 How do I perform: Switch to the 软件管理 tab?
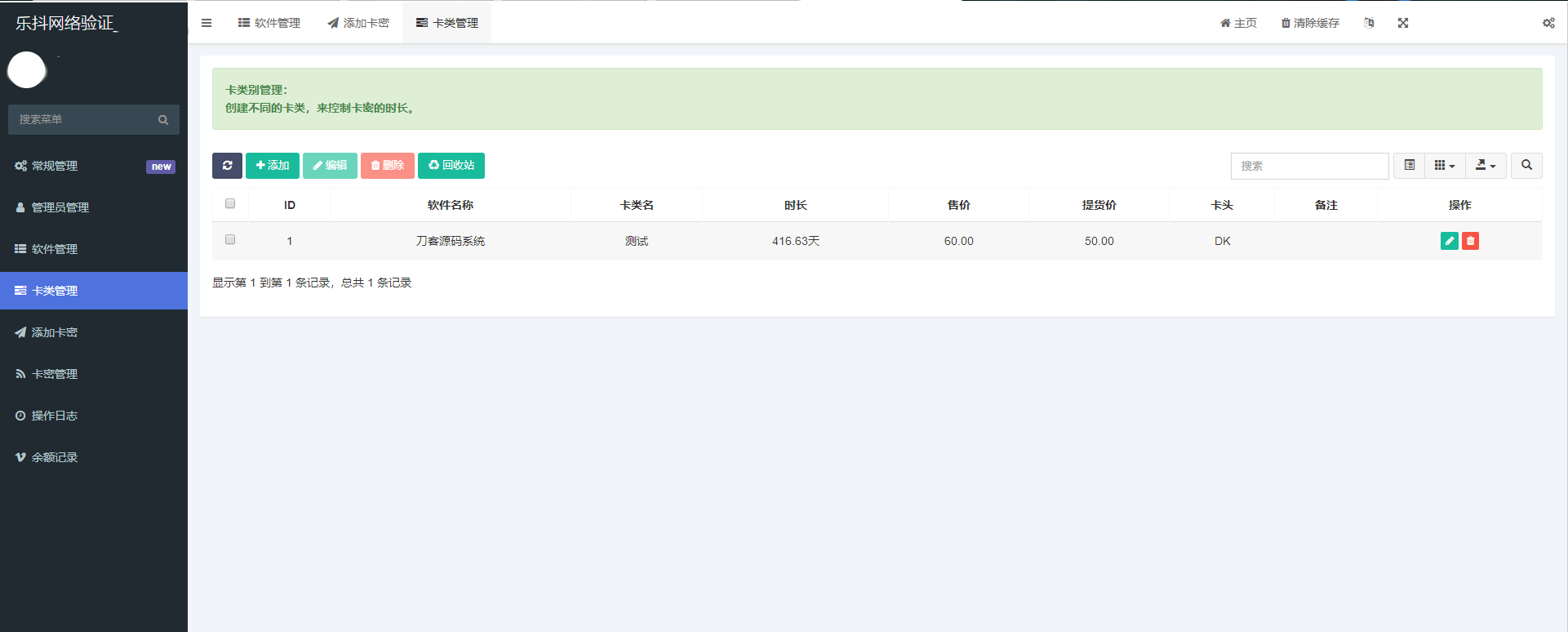pyautogui.click(x=269, y=23)
